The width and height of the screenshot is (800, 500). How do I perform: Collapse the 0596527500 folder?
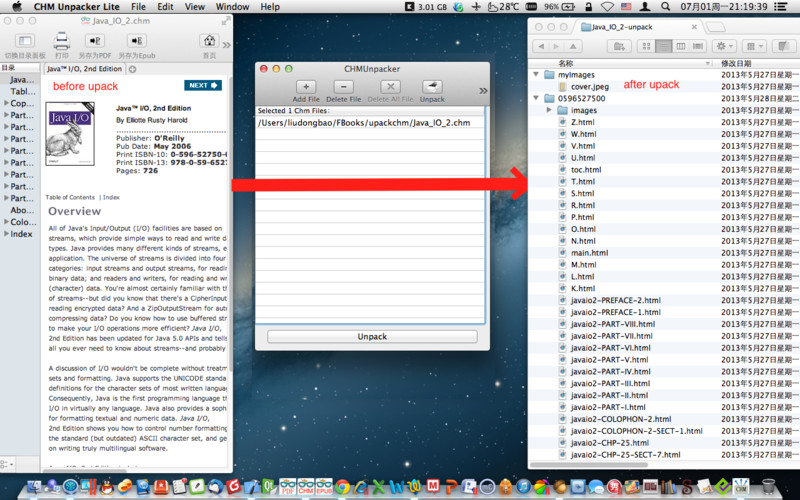pyautogui.click(x=536, y=98)
